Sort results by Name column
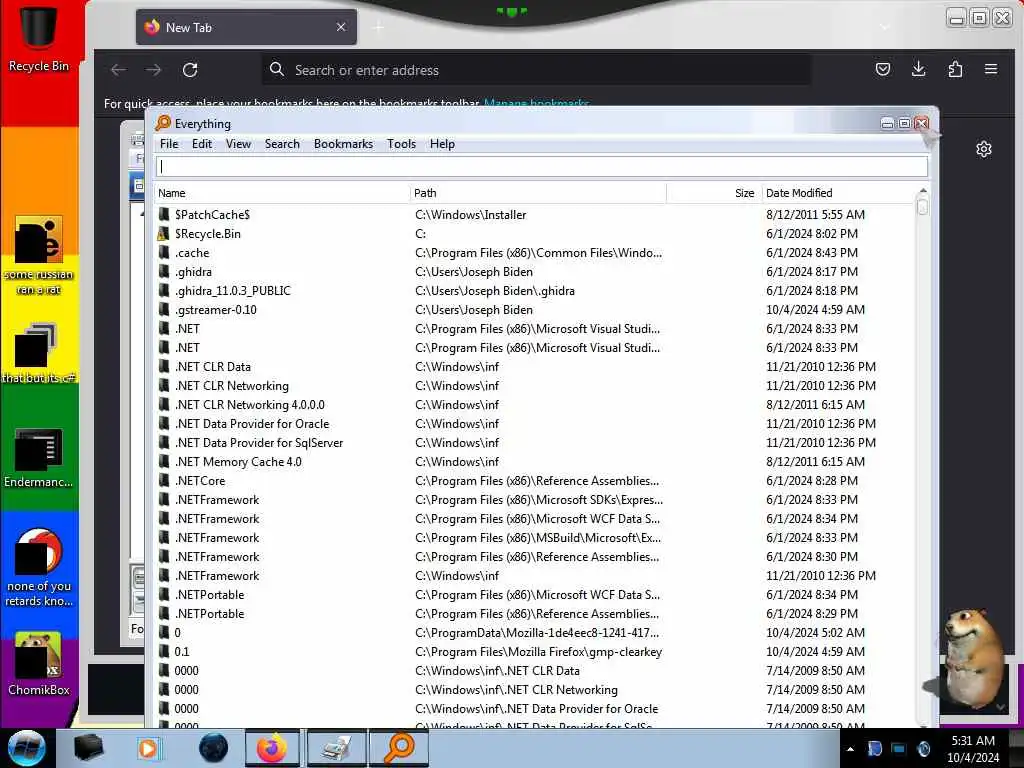The image size is (1024, 768). tap(282, 193)
